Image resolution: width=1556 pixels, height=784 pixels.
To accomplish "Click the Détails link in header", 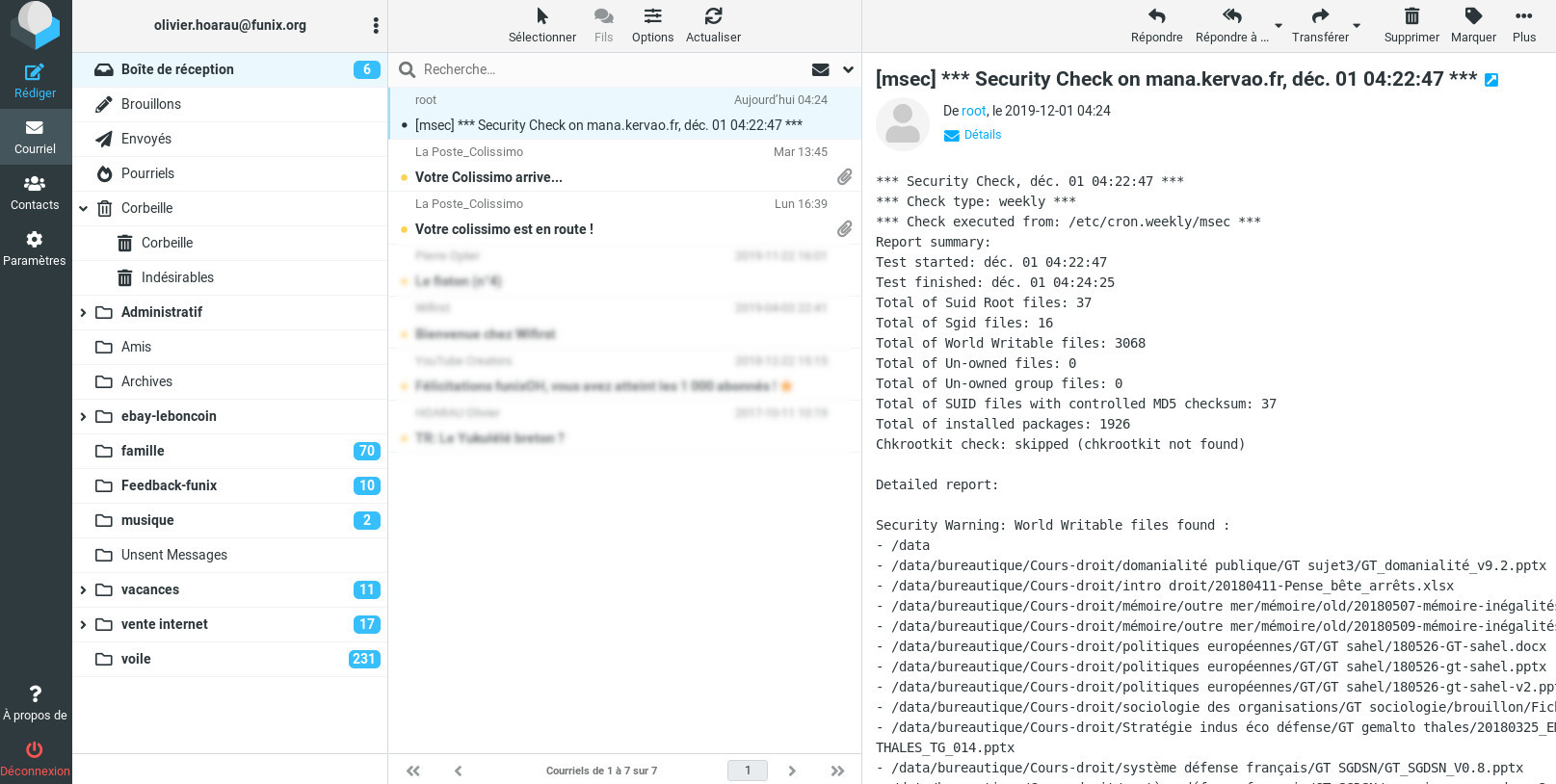I will coord(982,135).
